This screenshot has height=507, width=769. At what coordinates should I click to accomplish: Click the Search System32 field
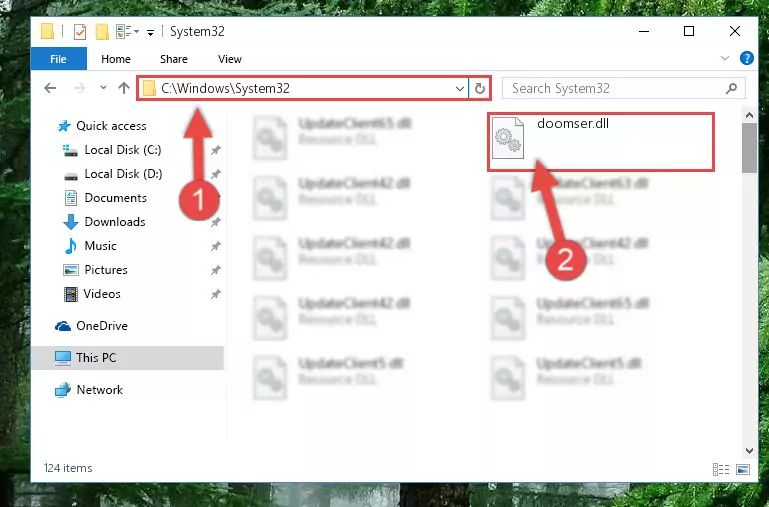624,88
